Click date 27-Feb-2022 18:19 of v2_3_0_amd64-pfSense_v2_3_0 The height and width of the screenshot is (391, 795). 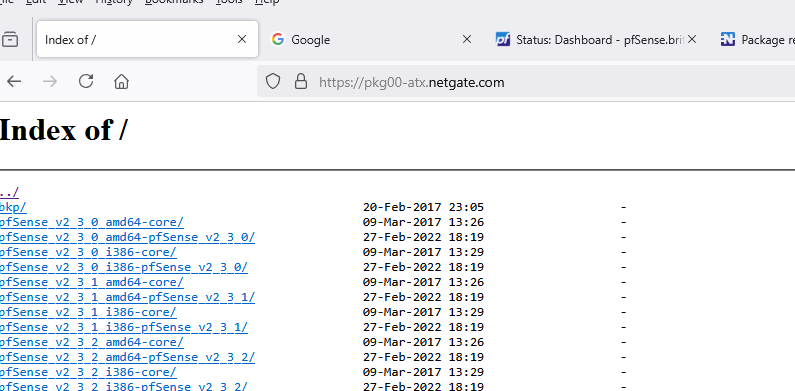coord(423,237)
